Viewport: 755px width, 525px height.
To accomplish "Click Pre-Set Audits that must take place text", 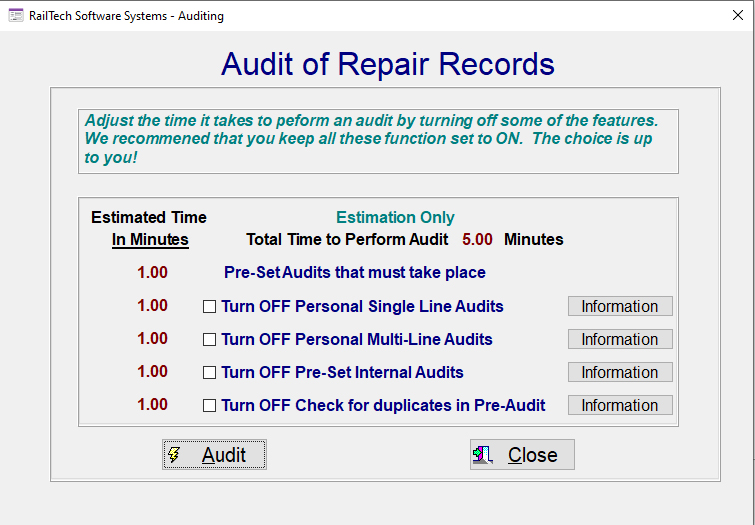I will pyautogui.click(x=355, y=273).
